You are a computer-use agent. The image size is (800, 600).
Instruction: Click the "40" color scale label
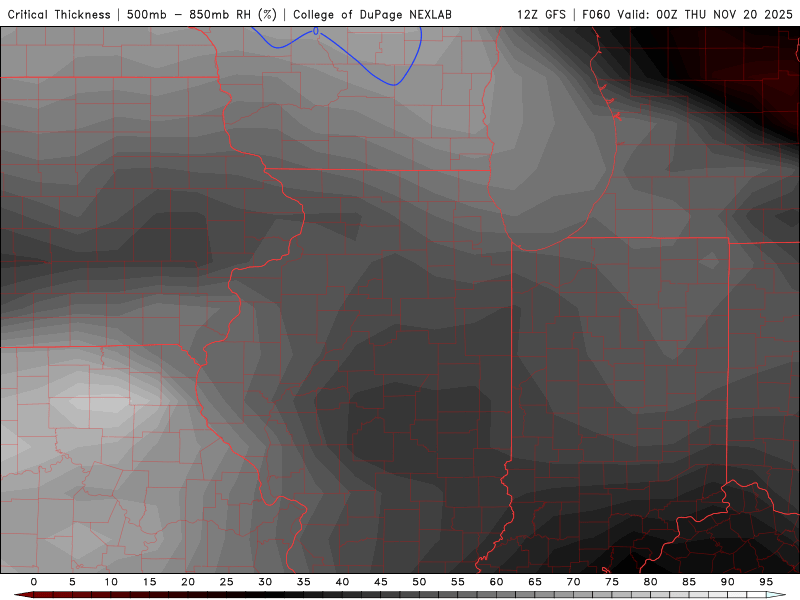coord(342,582)
